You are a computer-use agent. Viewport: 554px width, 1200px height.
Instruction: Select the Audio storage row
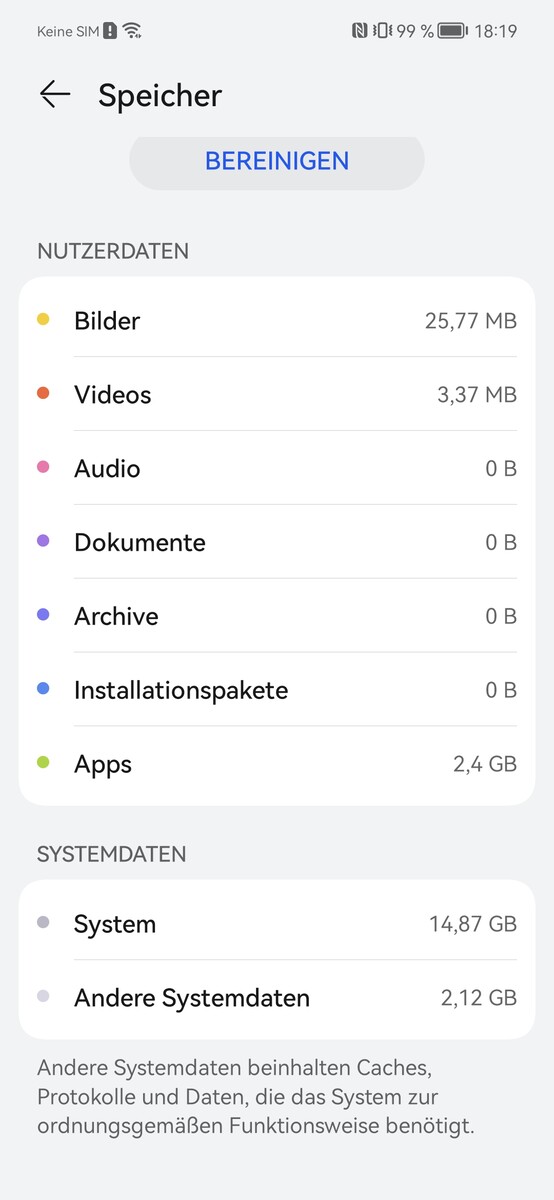(x=277, y=468)
